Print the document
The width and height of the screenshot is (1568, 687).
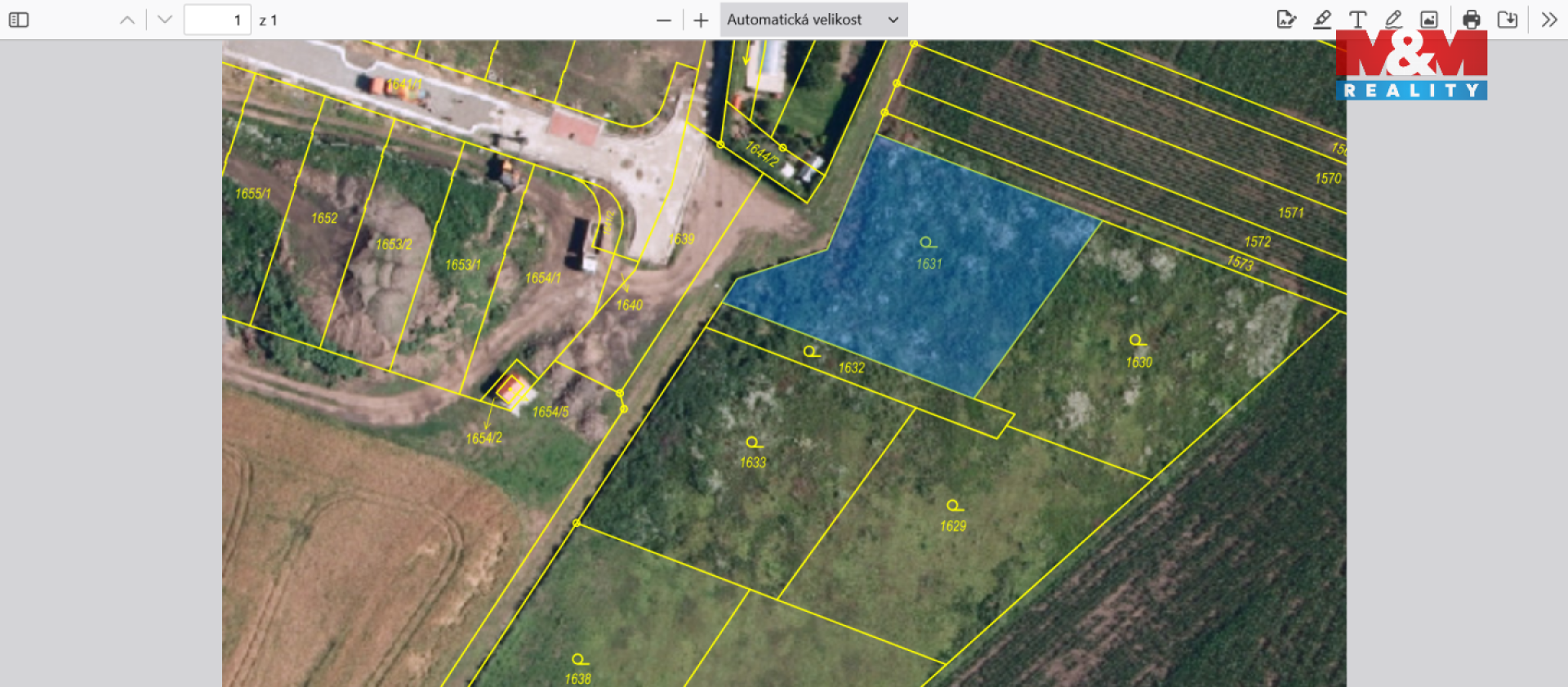point(1472,20)
